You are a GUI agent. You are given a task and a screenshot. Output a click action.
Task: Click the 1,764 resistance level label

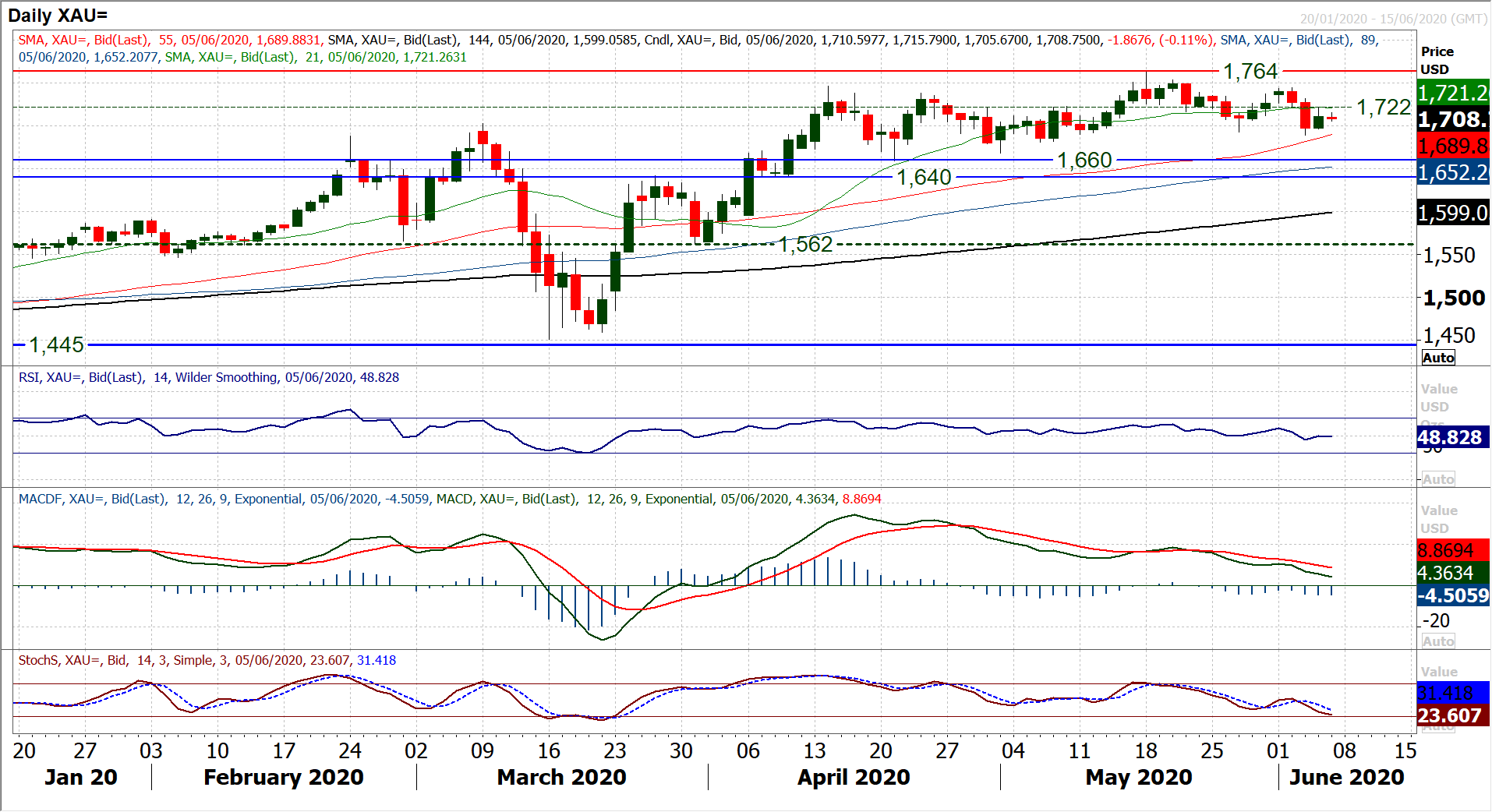point(1250,72)
